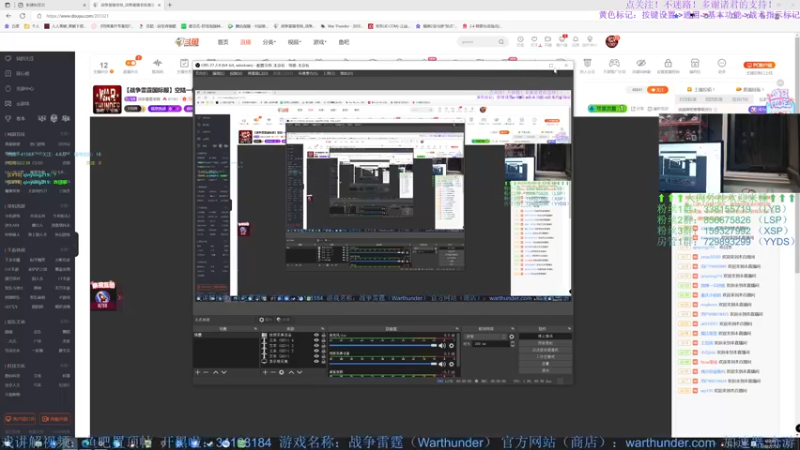The width and height of the screenshot is (800, 450).
Task: Exit OBS via controls dock button
Action: tap(545, 370)
